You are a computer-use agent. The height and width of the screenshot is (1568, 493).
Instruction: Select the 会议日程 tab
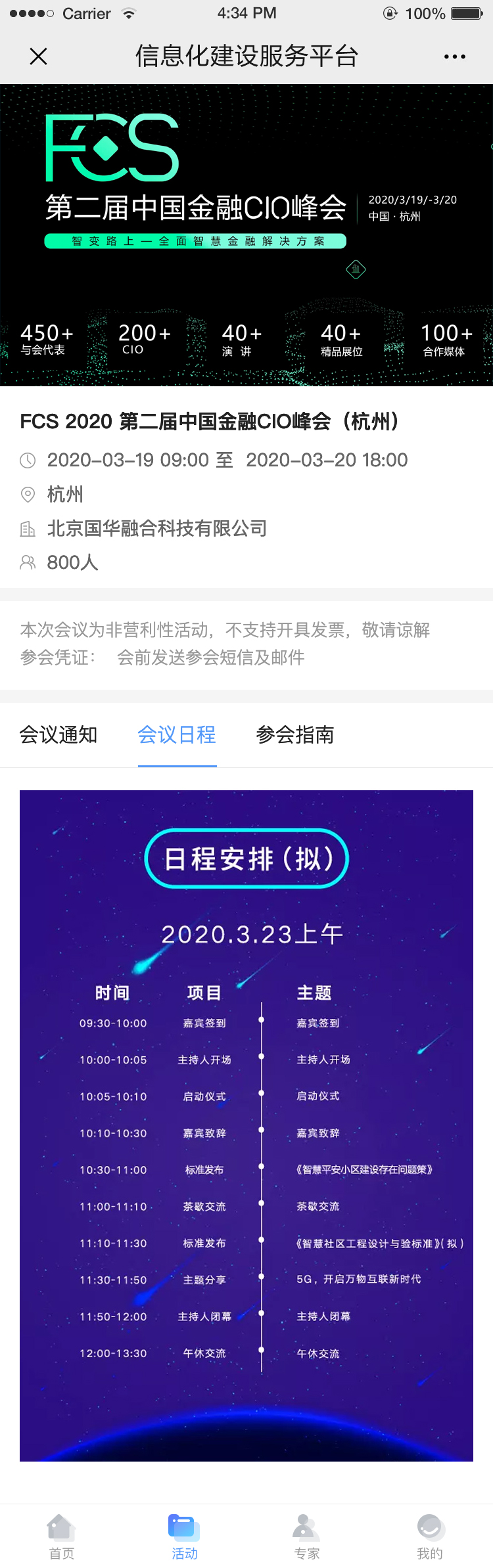177,734
